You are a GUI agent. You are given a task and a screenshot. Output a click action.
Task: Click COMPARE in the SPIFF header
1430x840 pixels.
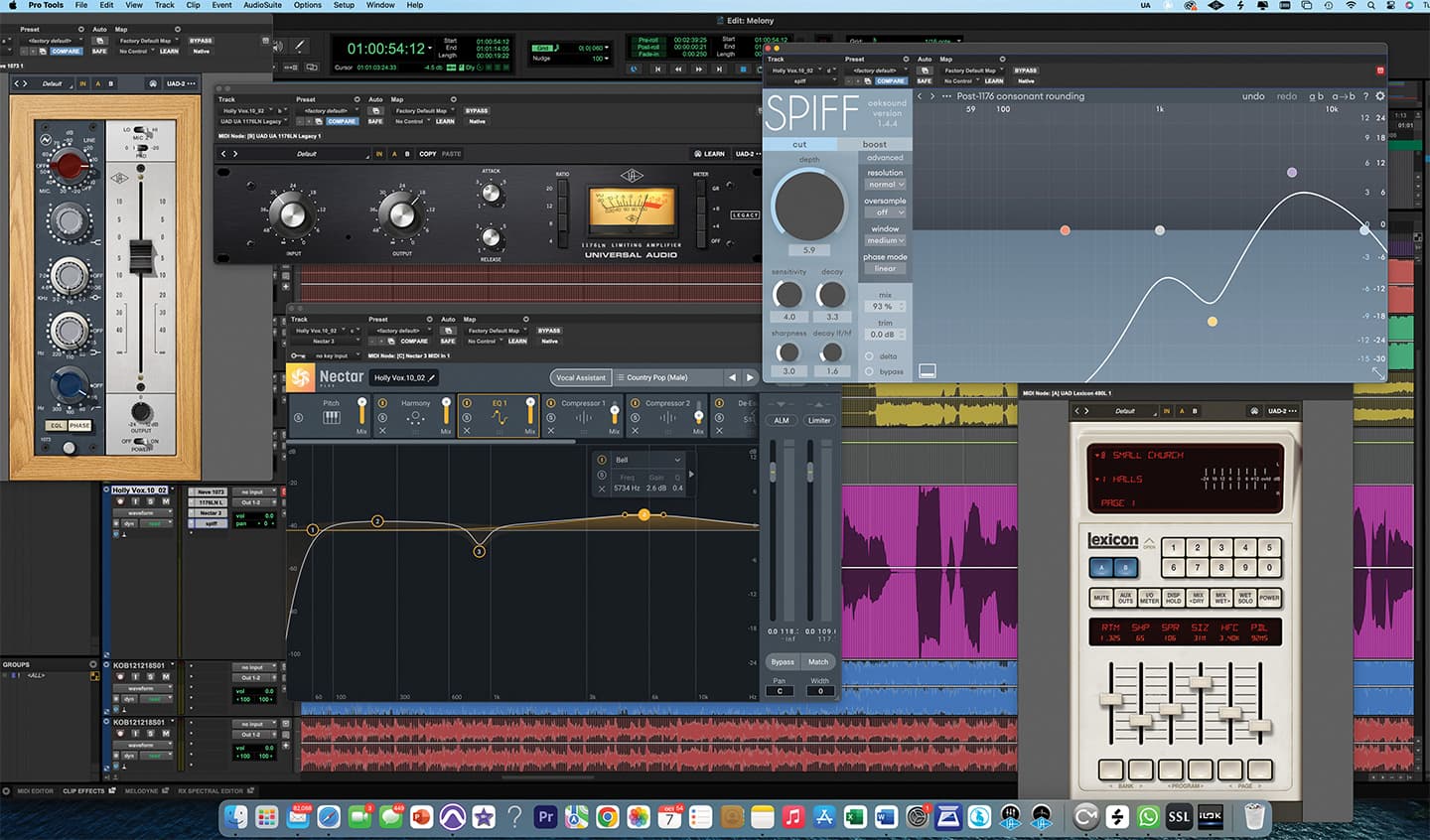[891, 80]
